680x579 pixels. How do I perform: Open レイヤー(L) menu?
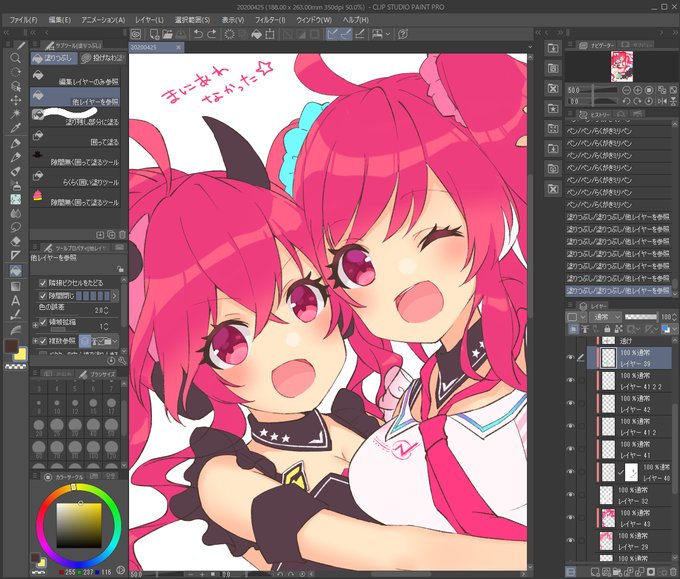pyautogui.click(x=149, y=20)
